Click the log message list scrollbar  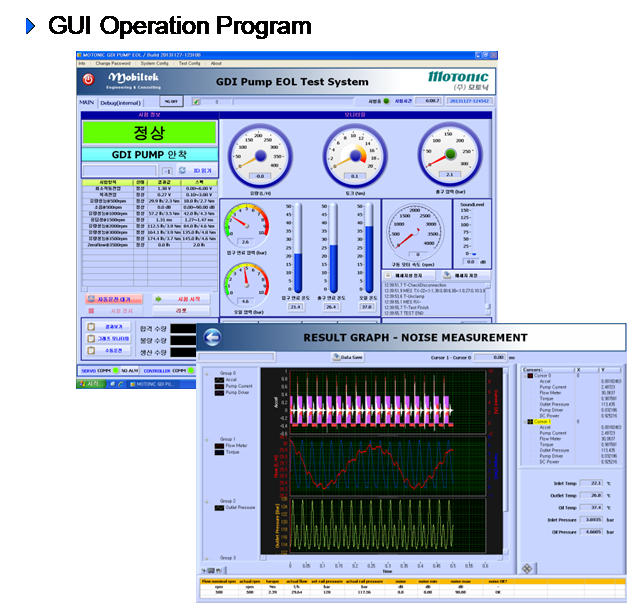[488, 299]
